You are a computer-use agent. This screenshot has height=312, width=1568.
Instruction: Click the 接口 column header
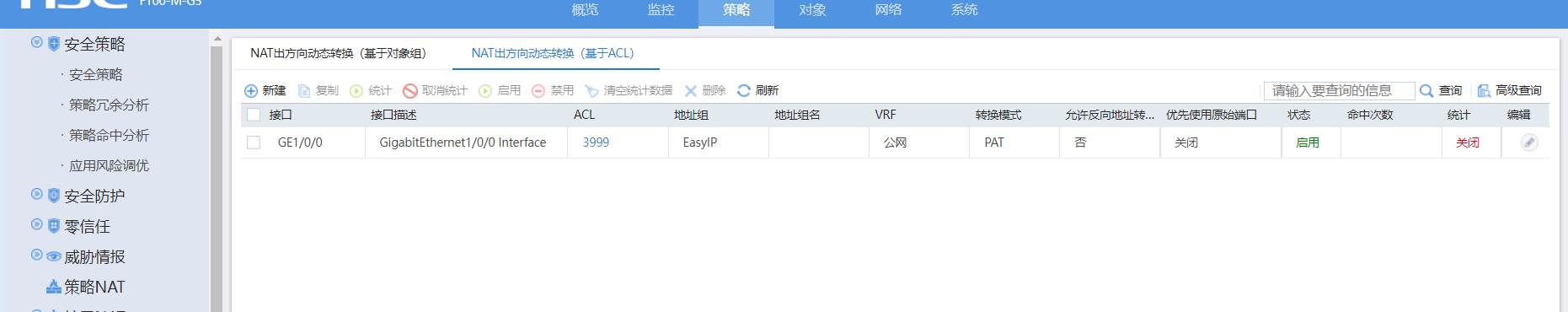click(281, 115)
